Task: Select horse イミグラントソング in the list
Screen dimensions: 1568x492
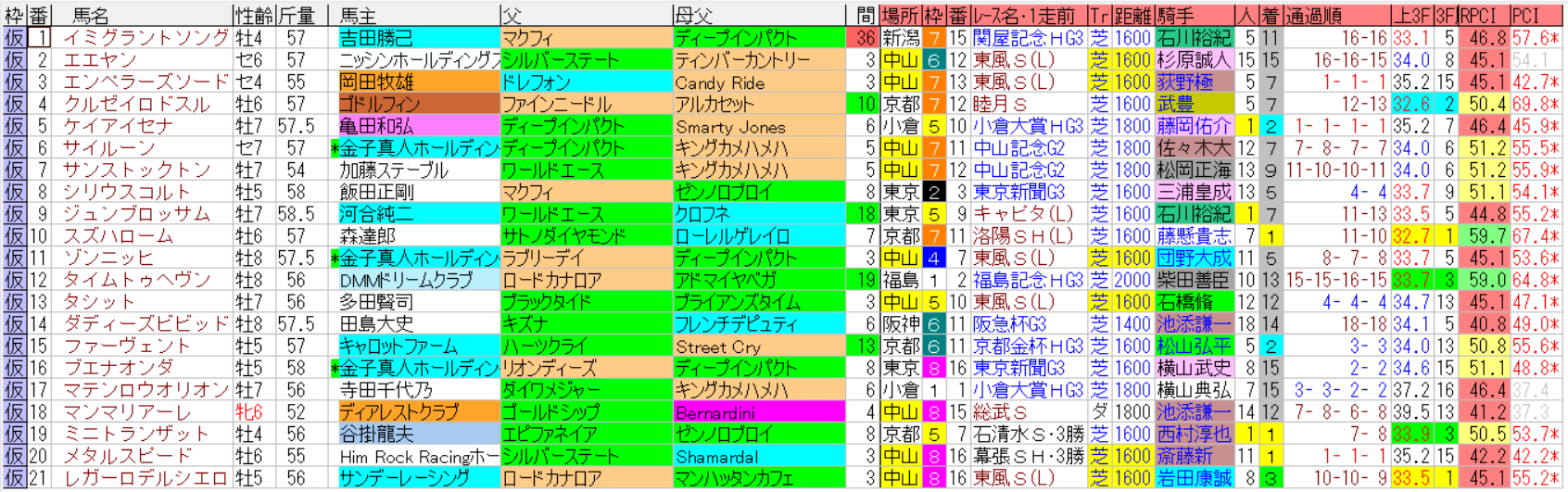Action: pos(145,38)
